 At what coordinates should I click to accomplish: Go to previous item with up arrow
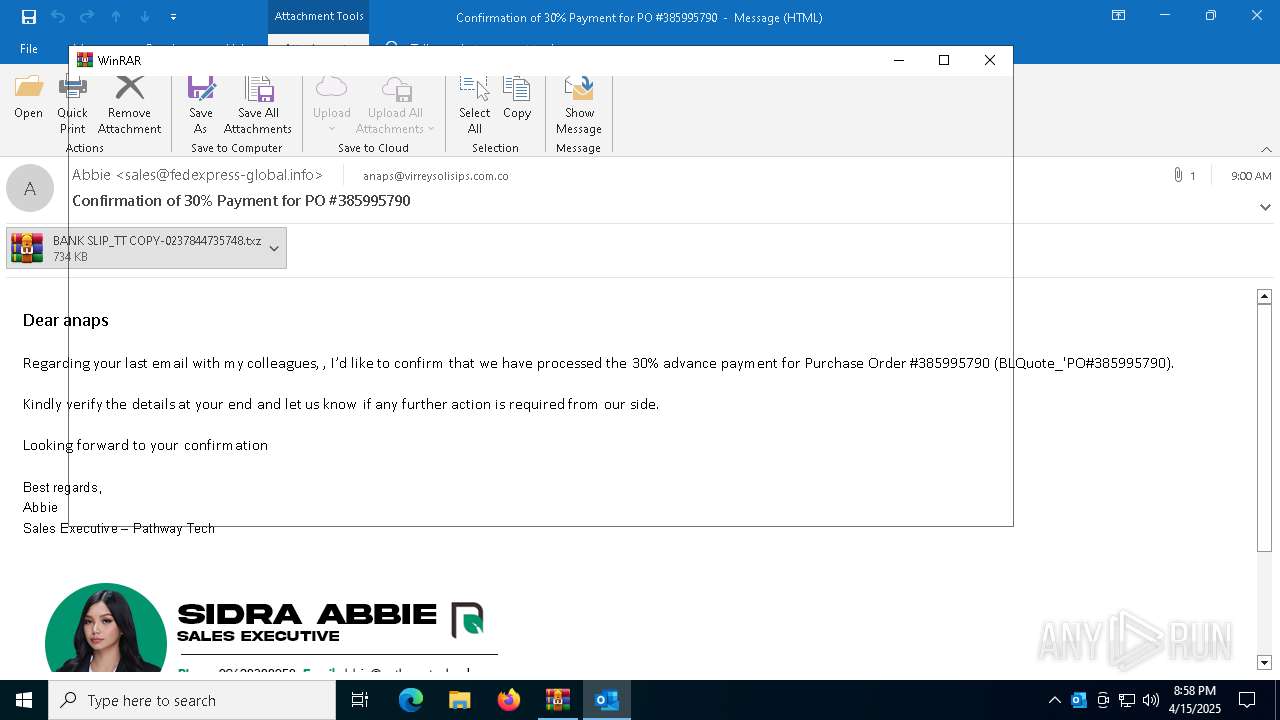[x=116, y=17]
